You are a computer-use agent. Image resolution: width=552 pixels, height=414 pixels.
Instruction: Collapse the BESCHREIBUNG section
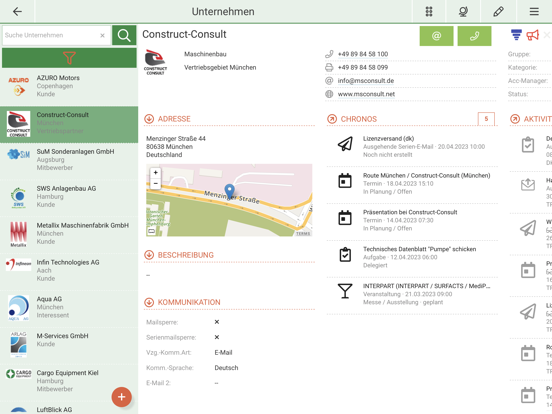(x=149, y=255)
